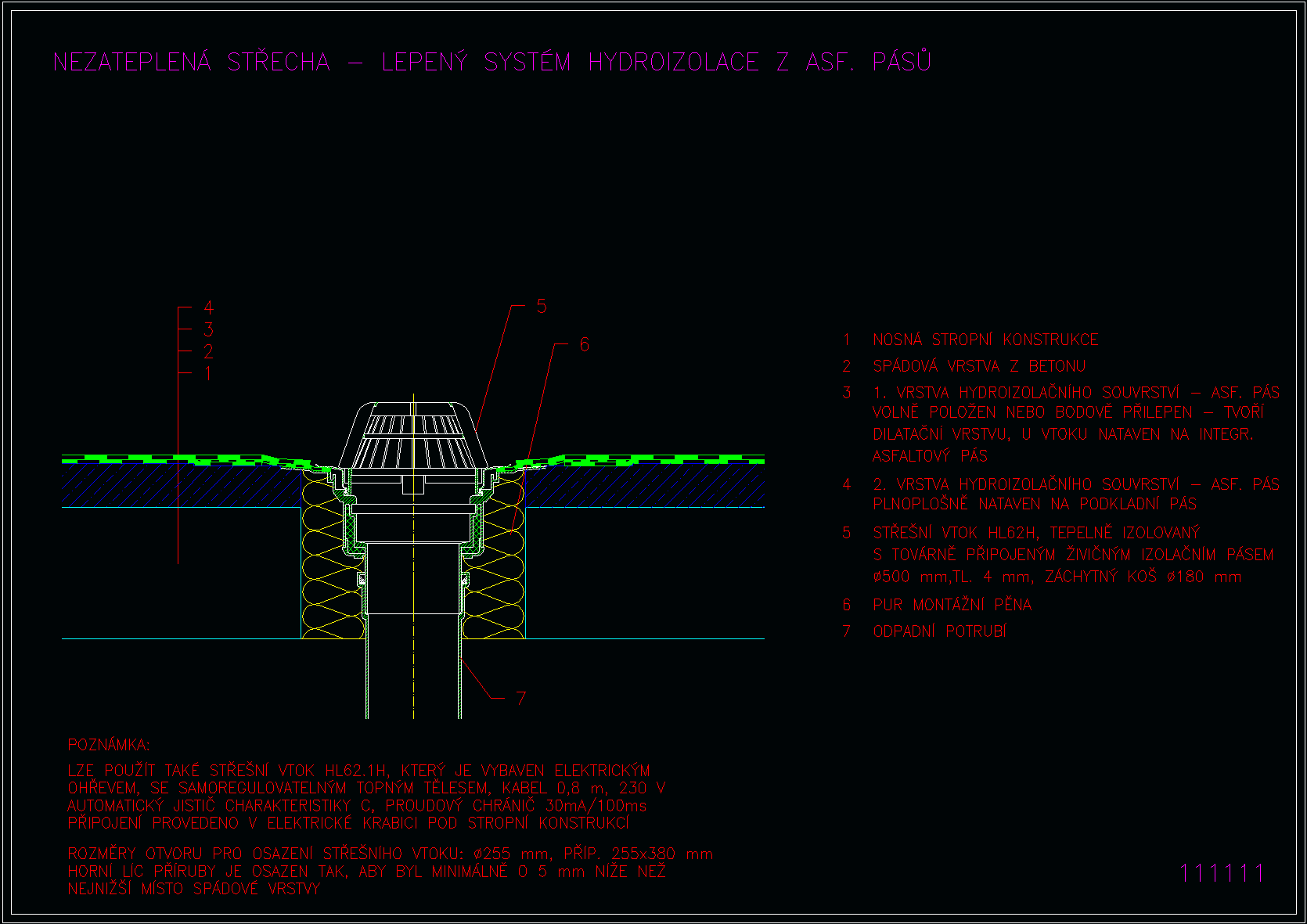Screen dimensions: 1307x924
Task: Select note line AUTOMATICKÝ JISTIČ CHARAKTERISTIKY C
Action: [x=357, y=805]
